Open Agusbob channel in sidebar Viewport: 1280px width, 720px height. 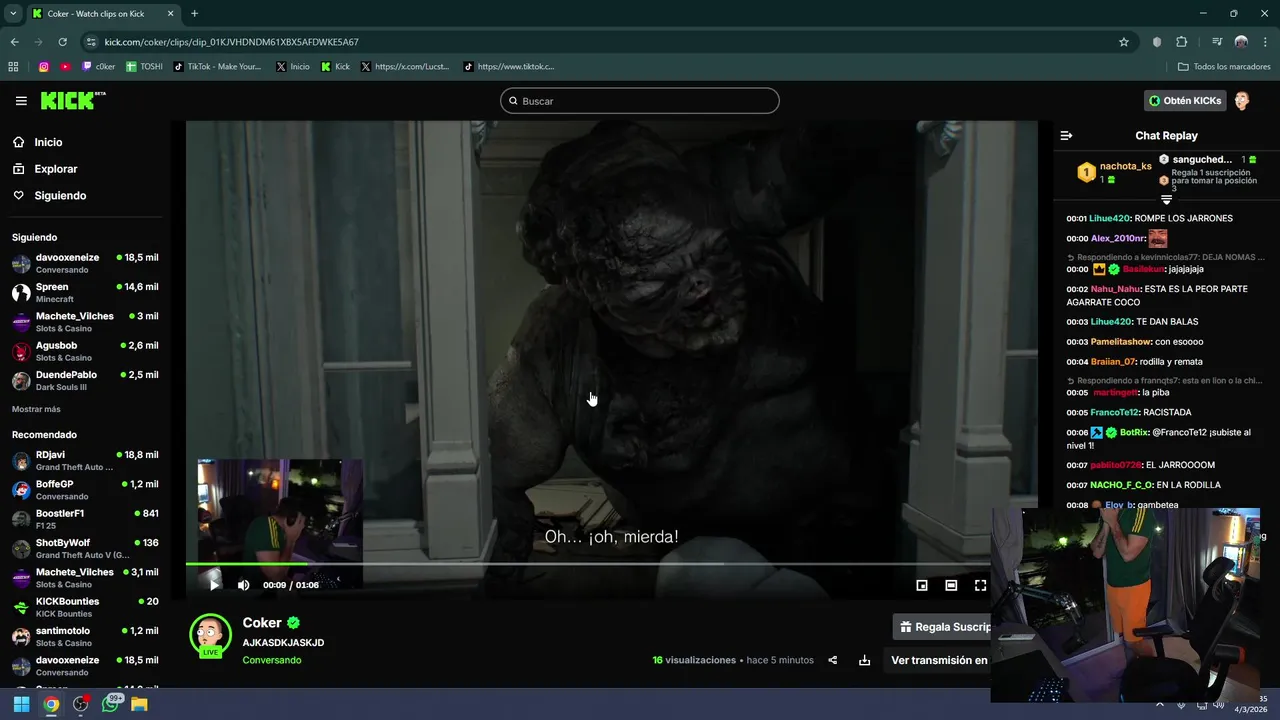pos(85,351)
